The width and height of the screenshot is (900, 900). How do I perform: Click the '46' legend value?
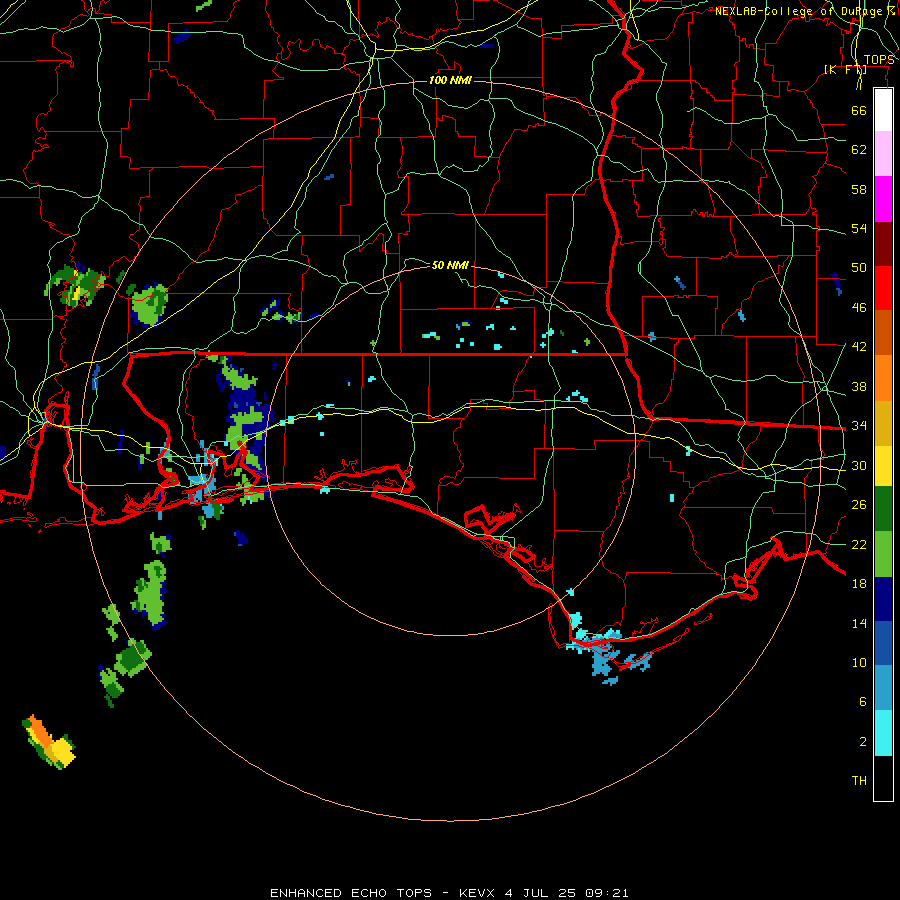coord(859,308)
